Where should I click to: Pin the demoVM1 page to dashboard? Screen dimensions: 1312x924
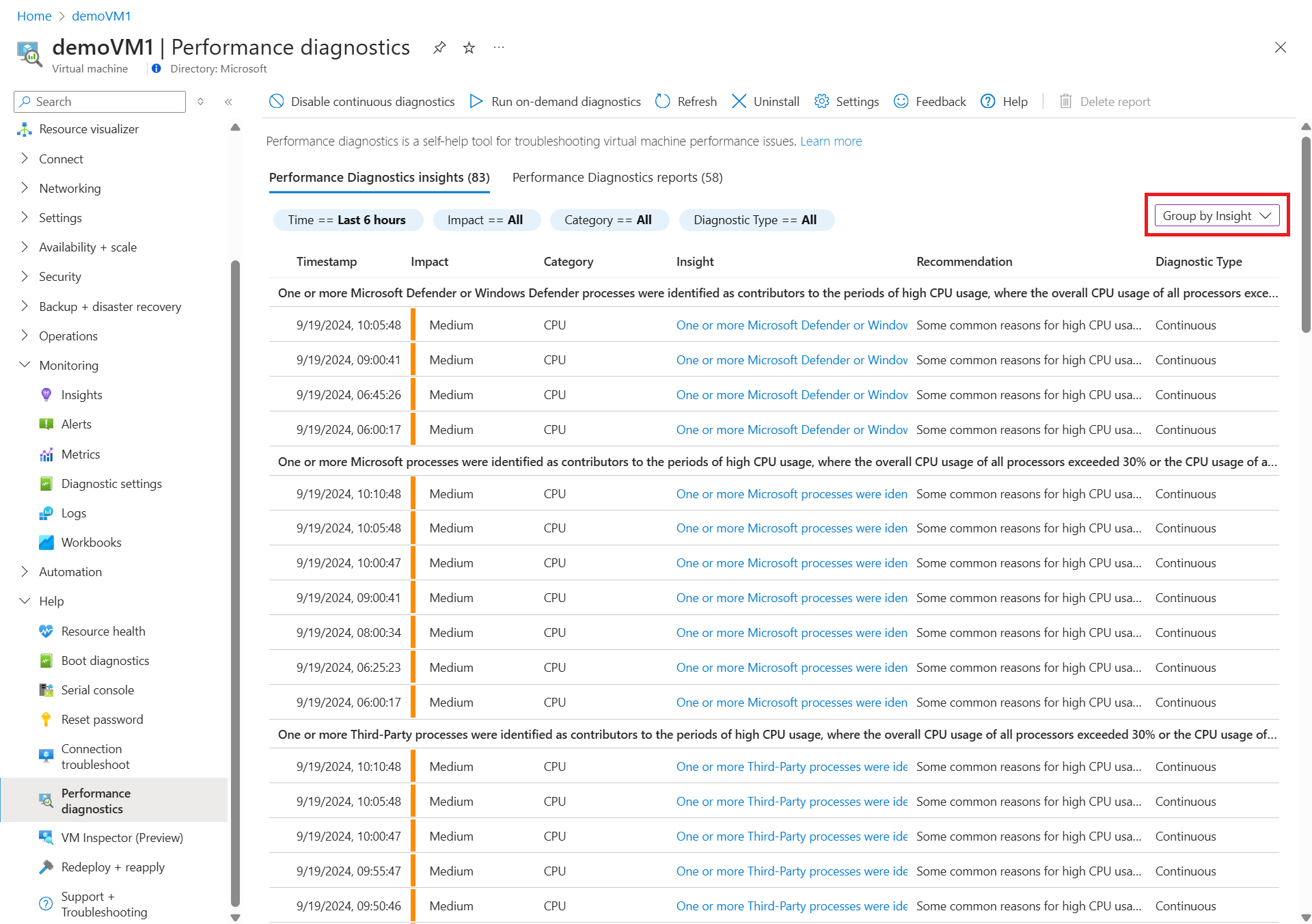(x=439, y=48)
